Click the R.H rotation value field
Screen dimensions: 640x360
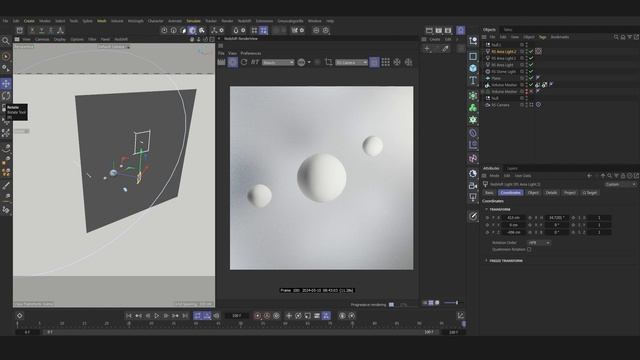[557, 218]
